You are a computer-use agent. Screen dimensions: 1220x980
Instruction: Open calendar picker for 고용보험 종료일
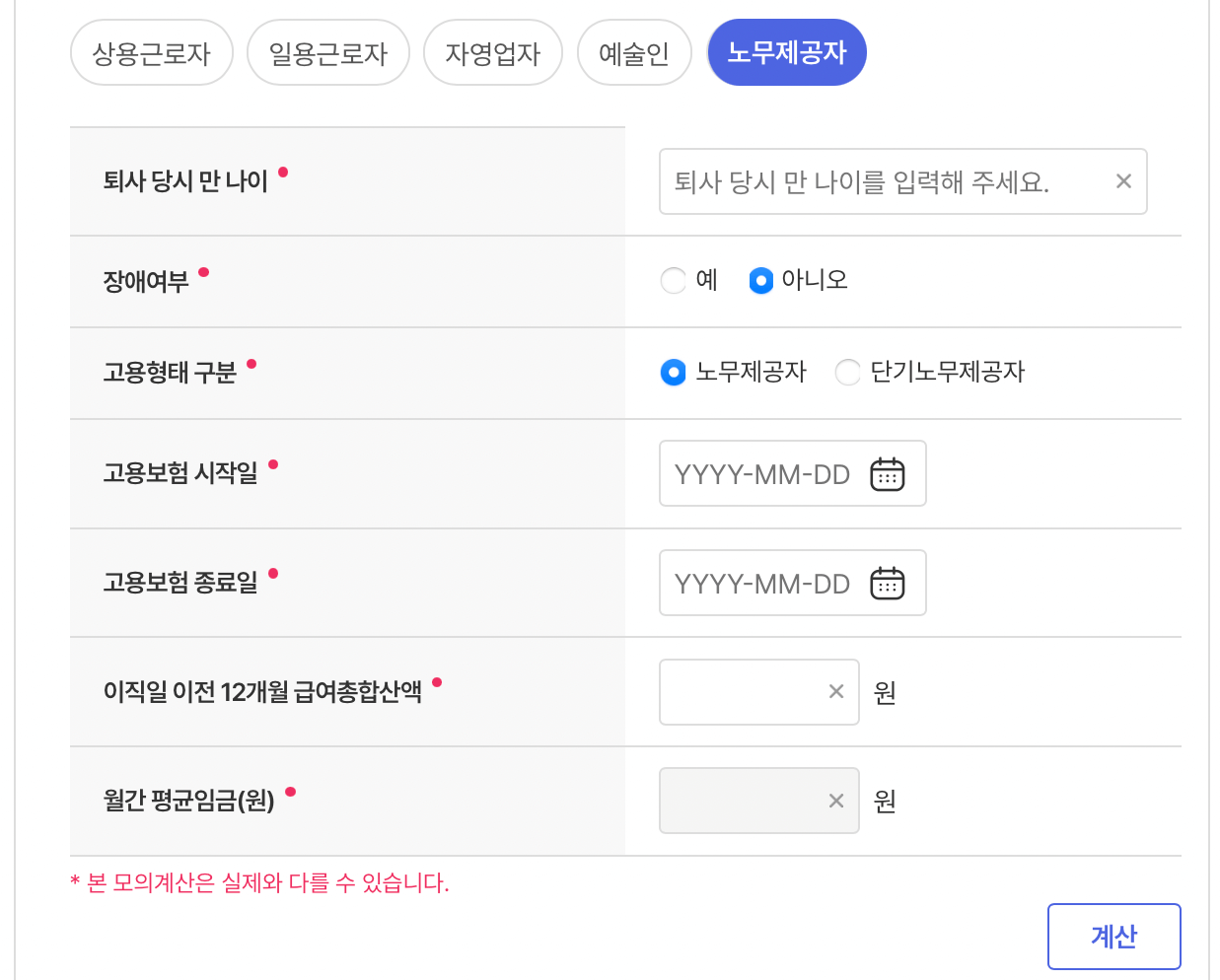coord(887,583)
